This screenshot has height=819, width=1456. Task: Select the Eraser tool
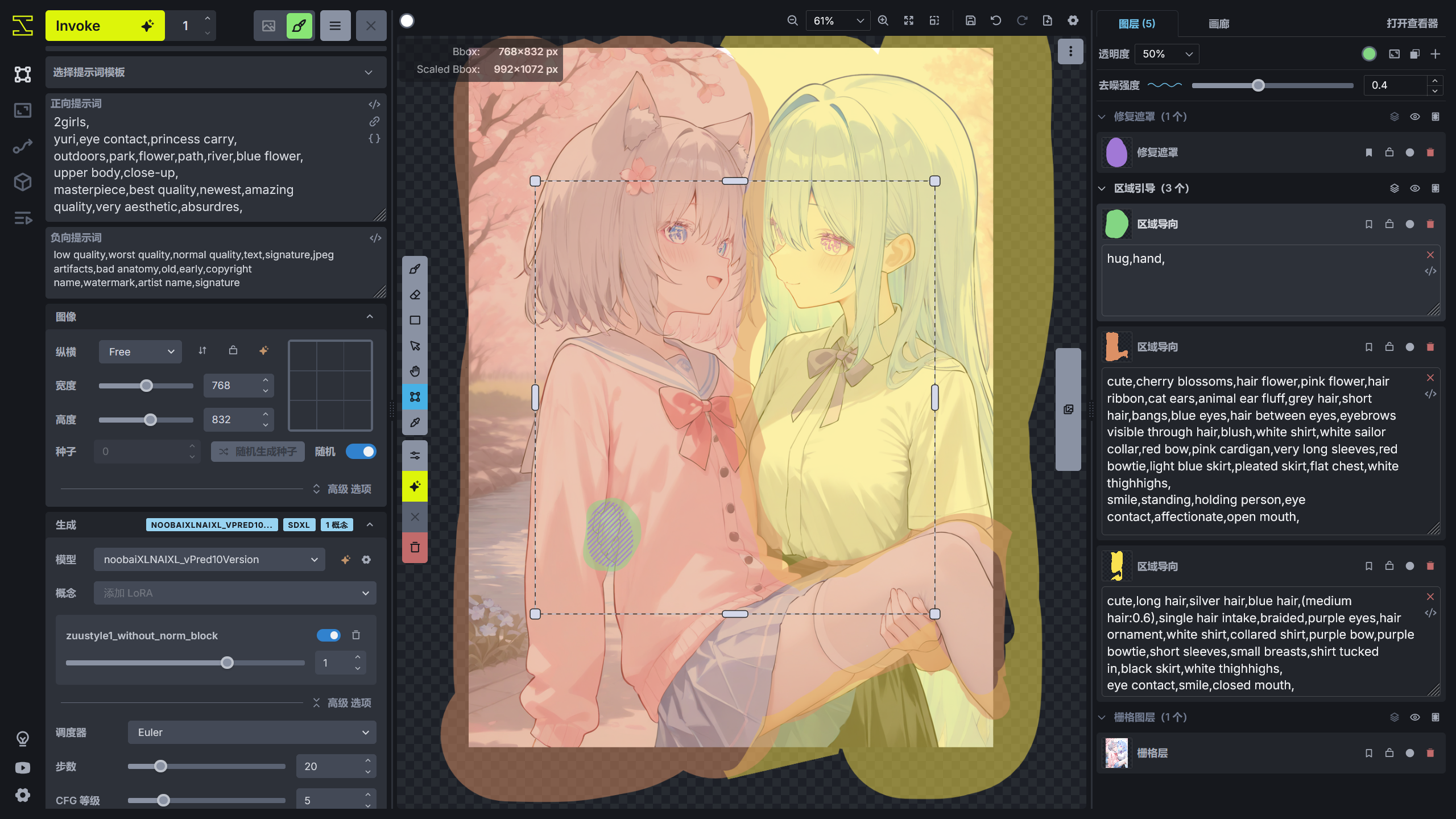(415, 294)
